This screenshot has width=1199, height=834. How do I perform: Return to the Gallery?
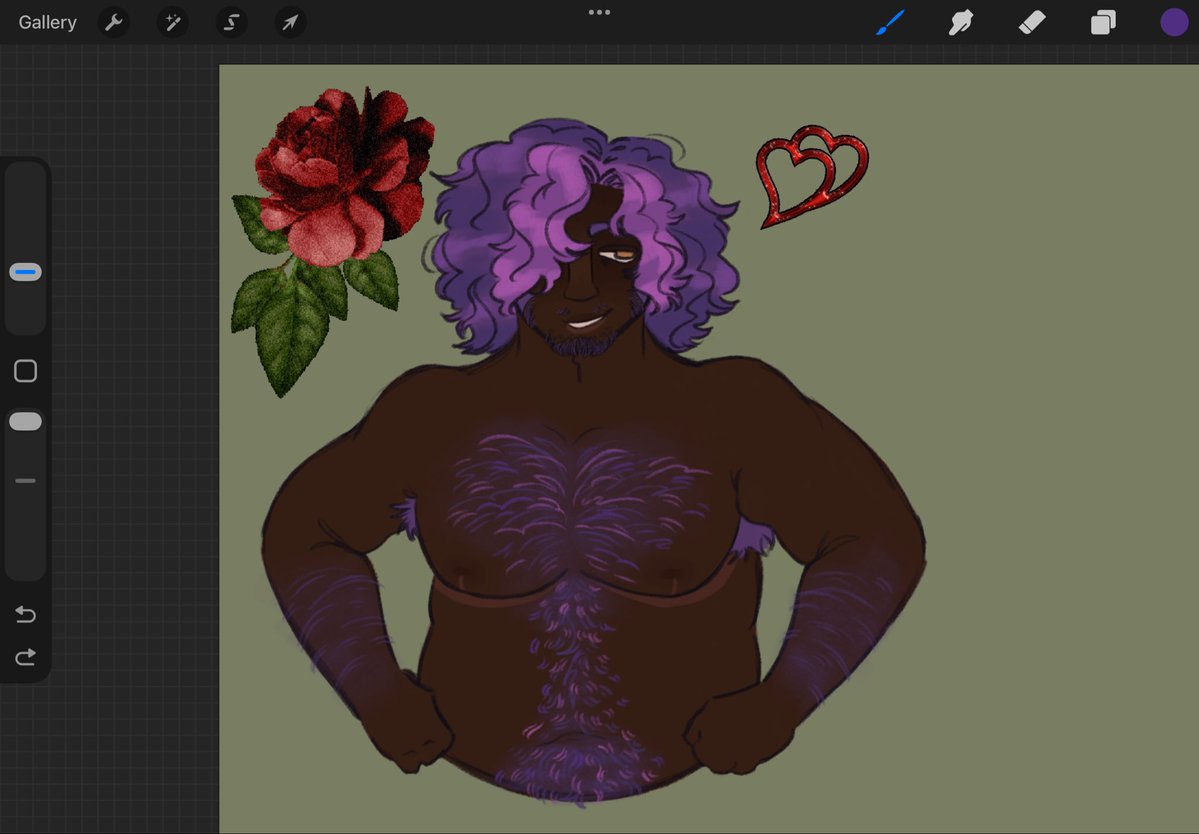46,22
